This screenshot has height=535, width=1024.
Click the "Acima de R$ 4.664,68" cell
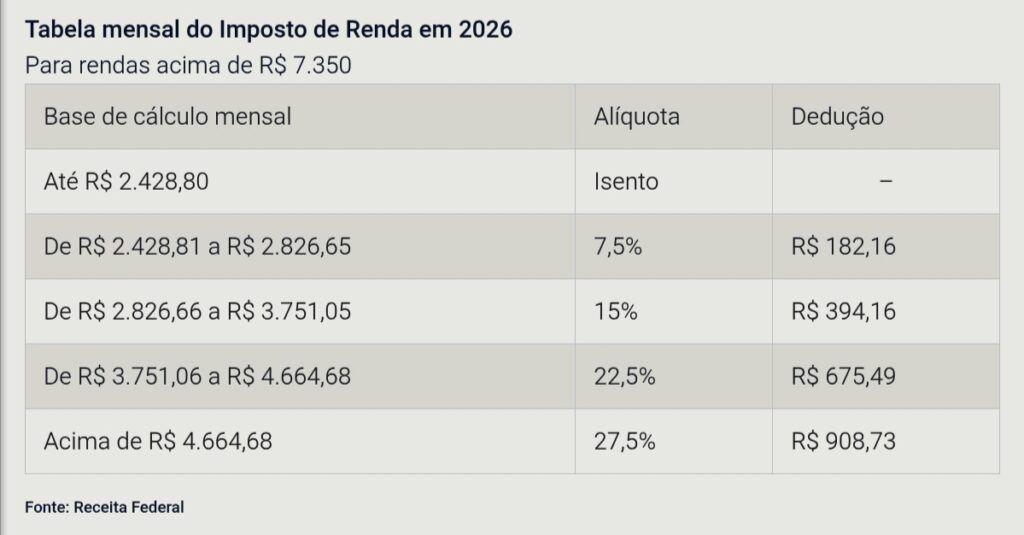click(158, 441)
